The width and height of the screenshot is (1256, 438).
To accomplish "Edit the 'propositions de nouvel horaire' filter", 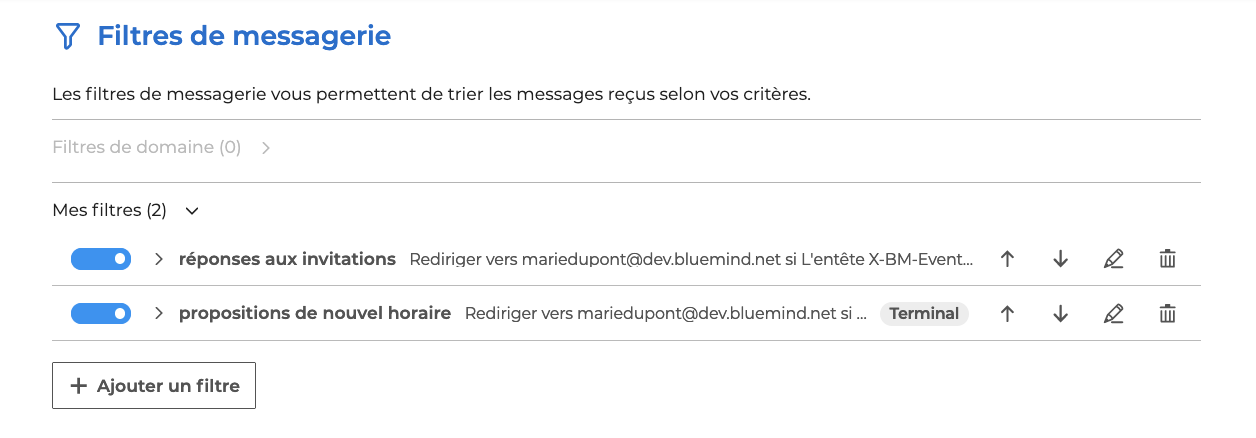I will click(x=1113, y=314).
